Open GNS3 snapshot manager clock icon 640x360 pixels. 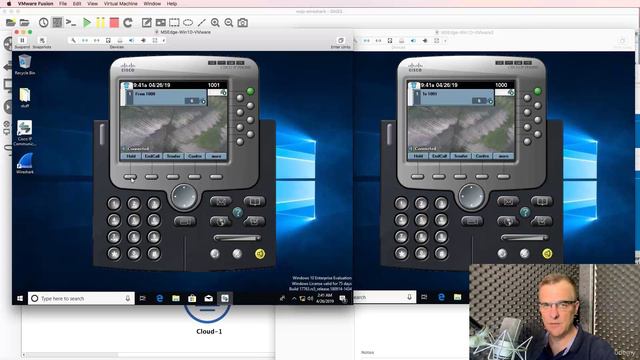pyautogui.click(x=44, y=22)
